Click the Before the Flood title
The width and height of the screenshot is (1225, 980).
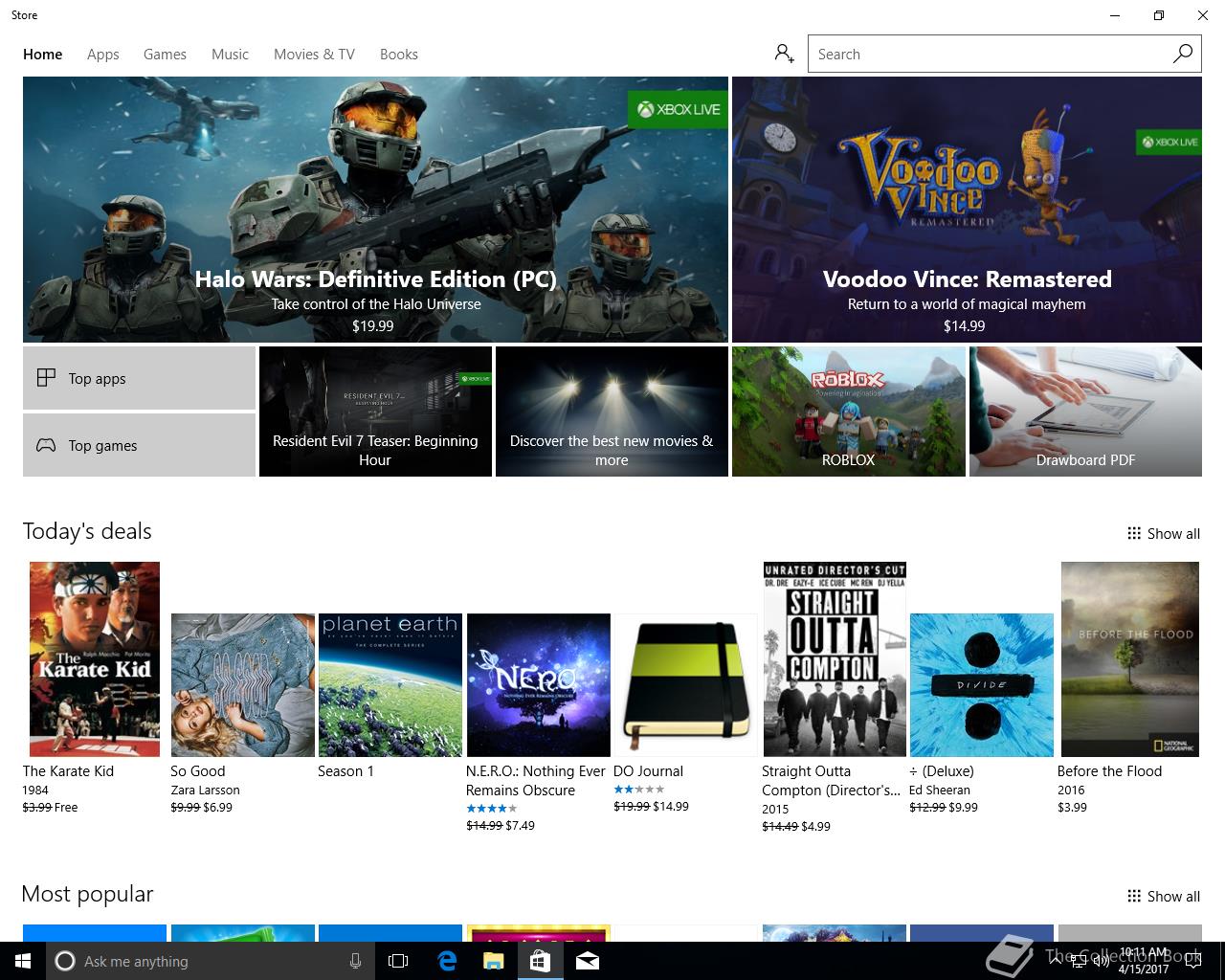[1109, 771]
